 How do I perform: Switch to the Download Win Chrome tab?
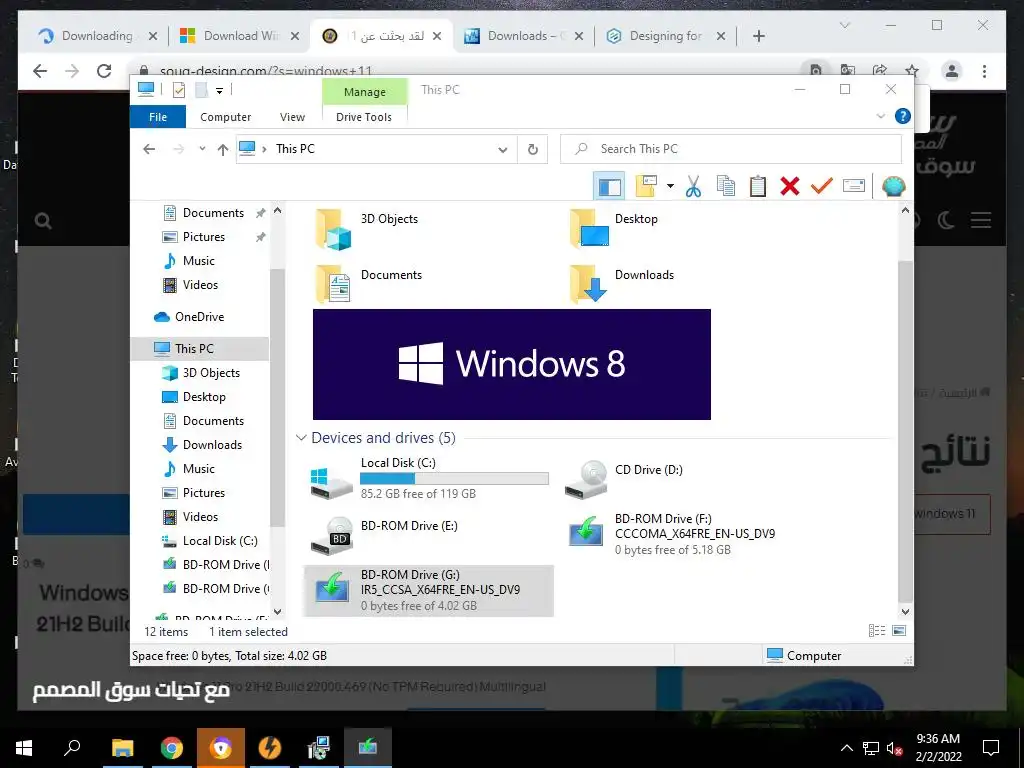(240, 36)
